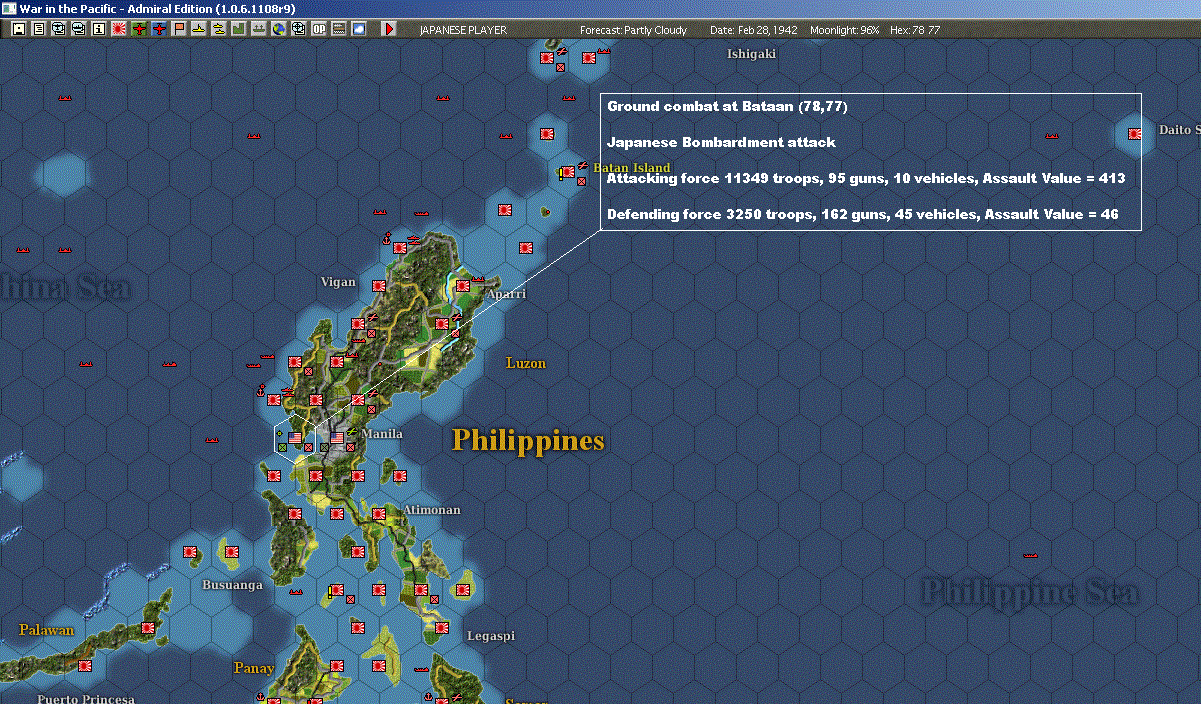Click the orange flag toolbar icon
1201x704 pixels.
coord(179,29)
